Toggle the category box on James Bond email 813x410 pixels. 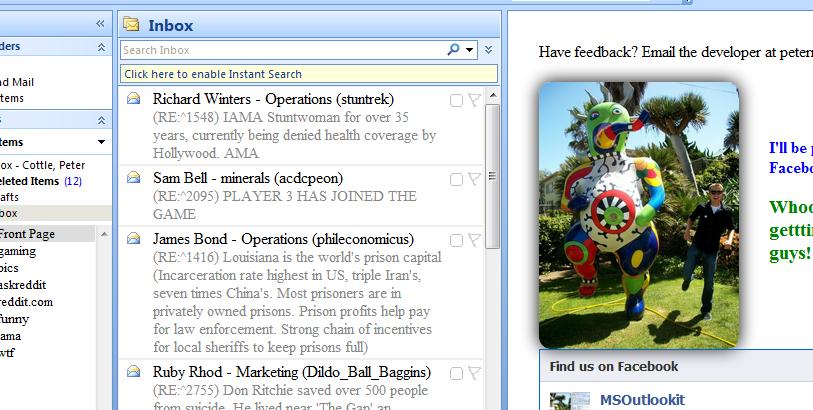coord(456,240)
